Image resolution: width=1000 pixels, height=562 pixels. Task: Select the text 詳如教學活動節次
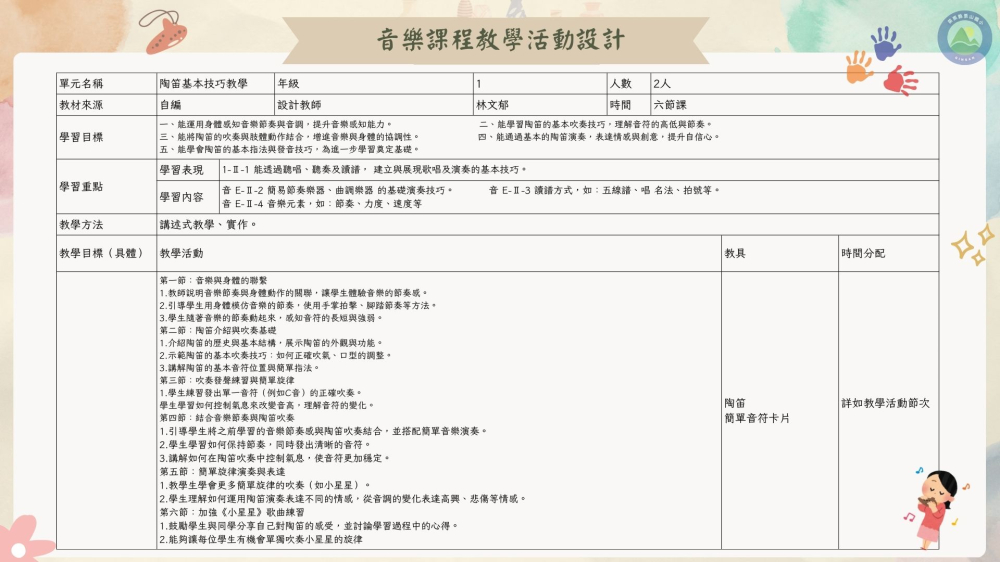click(x=885, y=403)
